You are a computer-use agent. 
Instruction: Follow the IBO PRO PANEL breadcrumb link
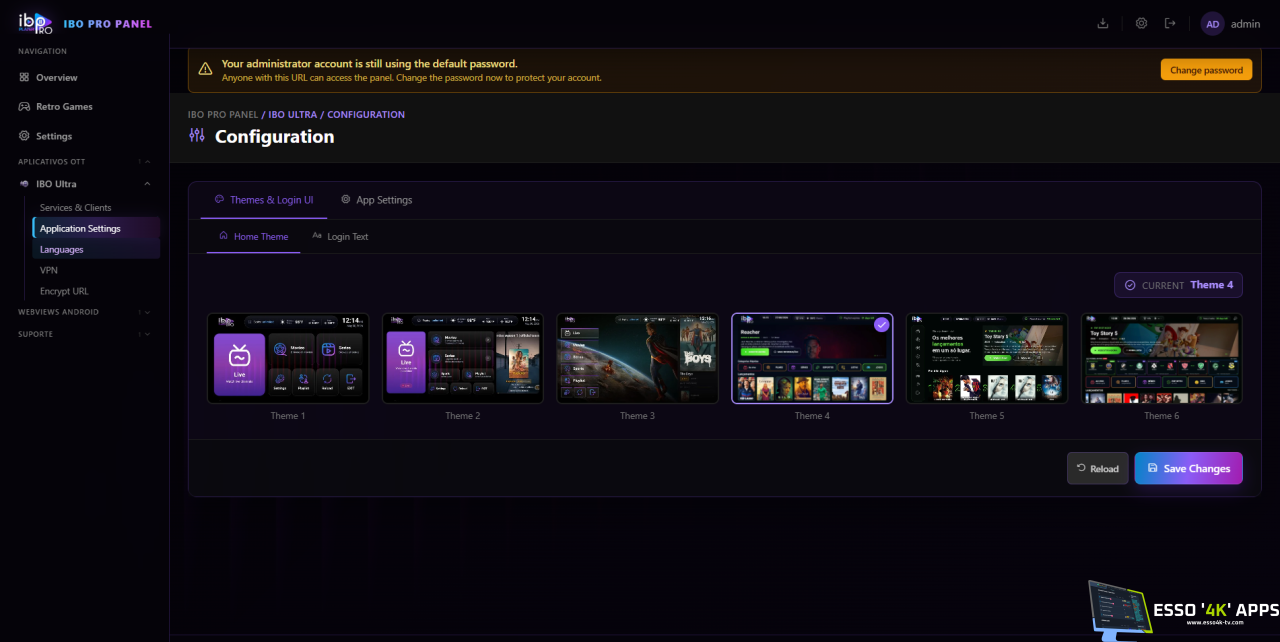point(223,115)
